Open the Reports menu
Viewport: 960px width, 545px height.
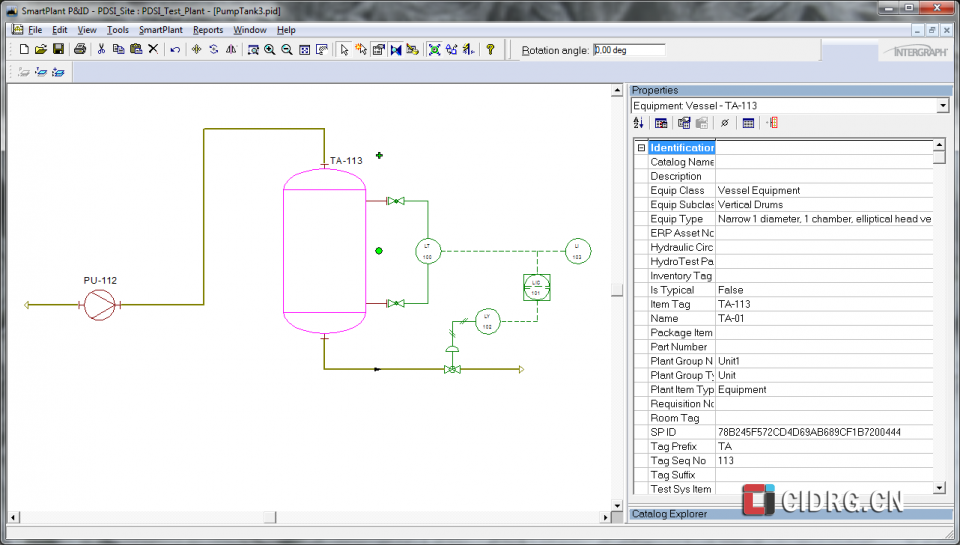(208, 29)
